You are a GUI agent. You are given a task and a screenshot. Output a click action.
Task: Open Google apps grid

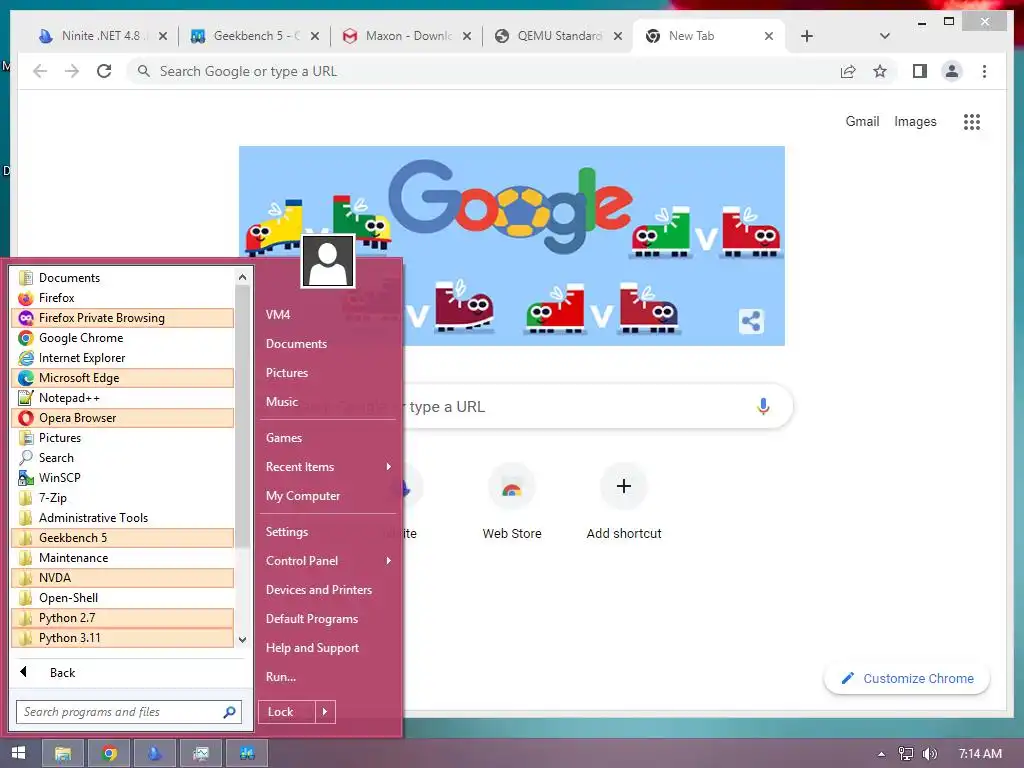click(972, 121)
